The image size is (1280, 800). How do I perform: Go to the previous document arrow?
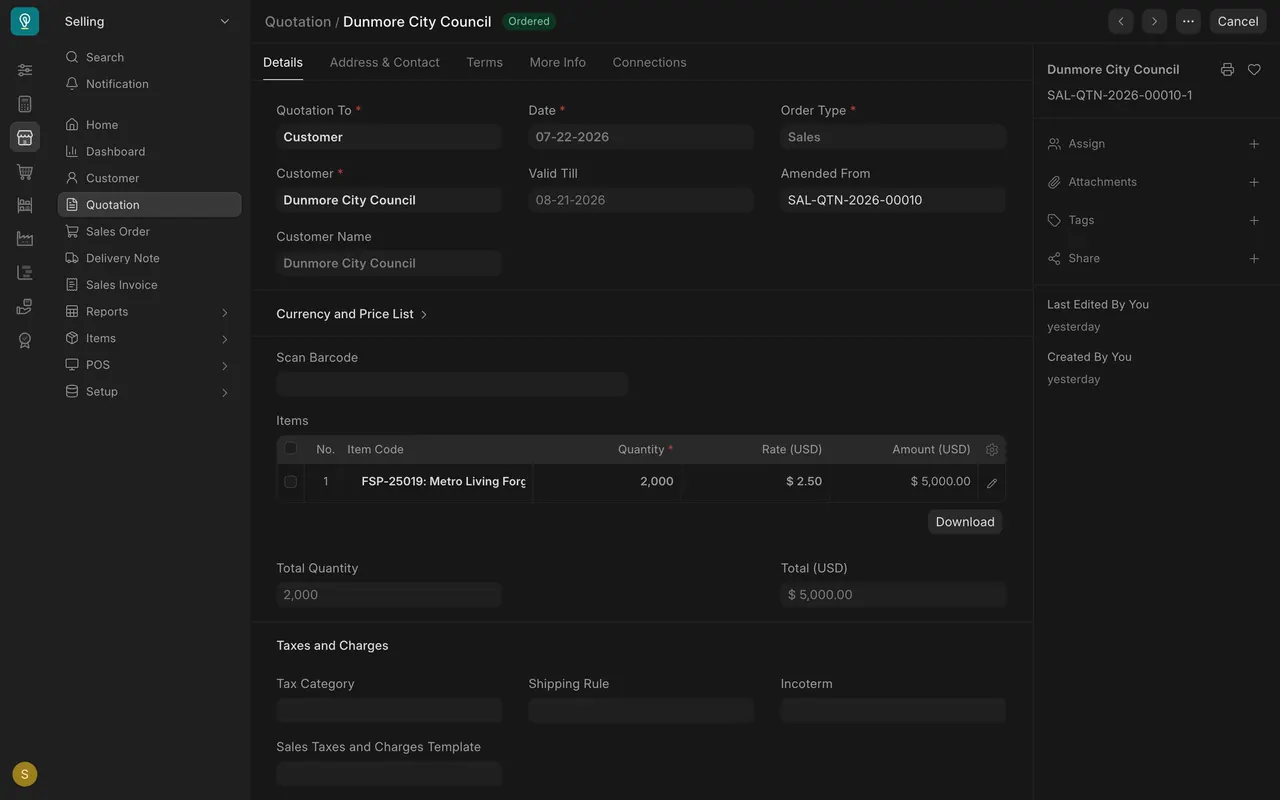[1121, 21]
